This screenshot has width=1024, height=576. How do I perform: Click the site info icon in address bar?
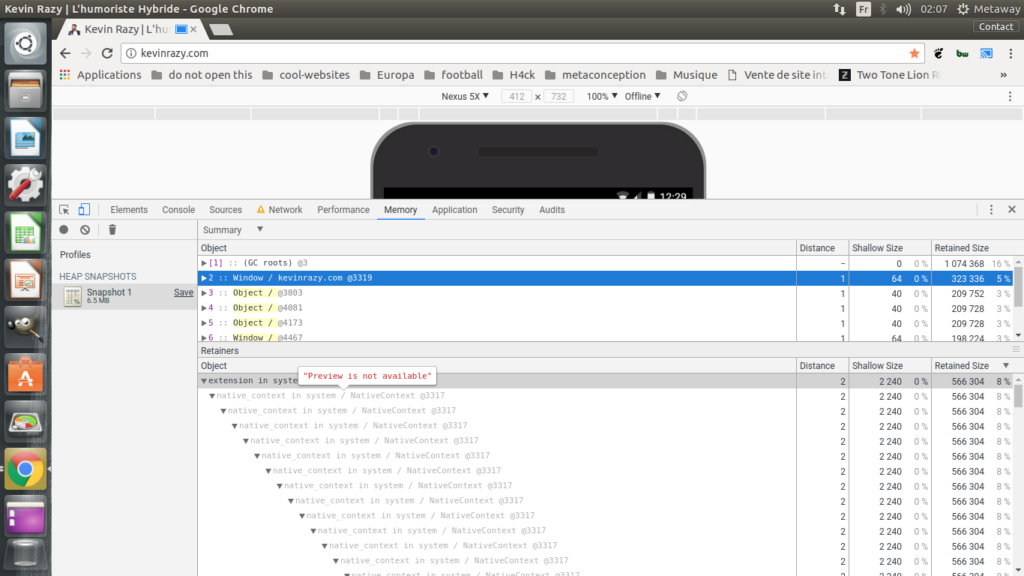point(131,54)
